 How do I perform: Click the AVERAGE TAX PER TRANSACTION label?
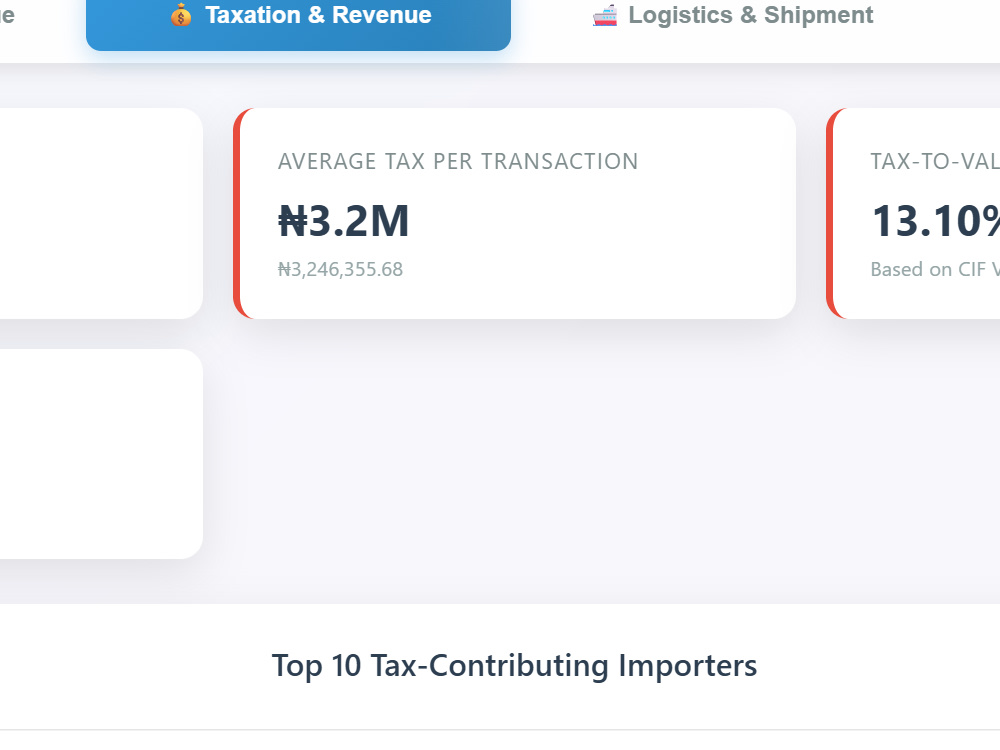point(458,161)
